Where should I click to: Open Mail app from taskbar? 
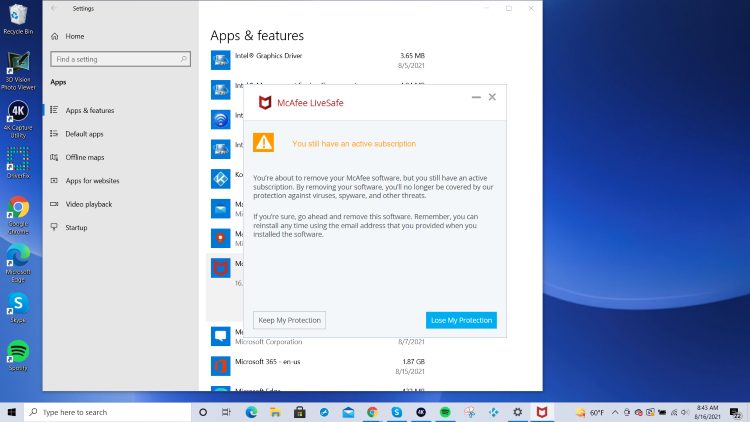(x=348, y=412)
